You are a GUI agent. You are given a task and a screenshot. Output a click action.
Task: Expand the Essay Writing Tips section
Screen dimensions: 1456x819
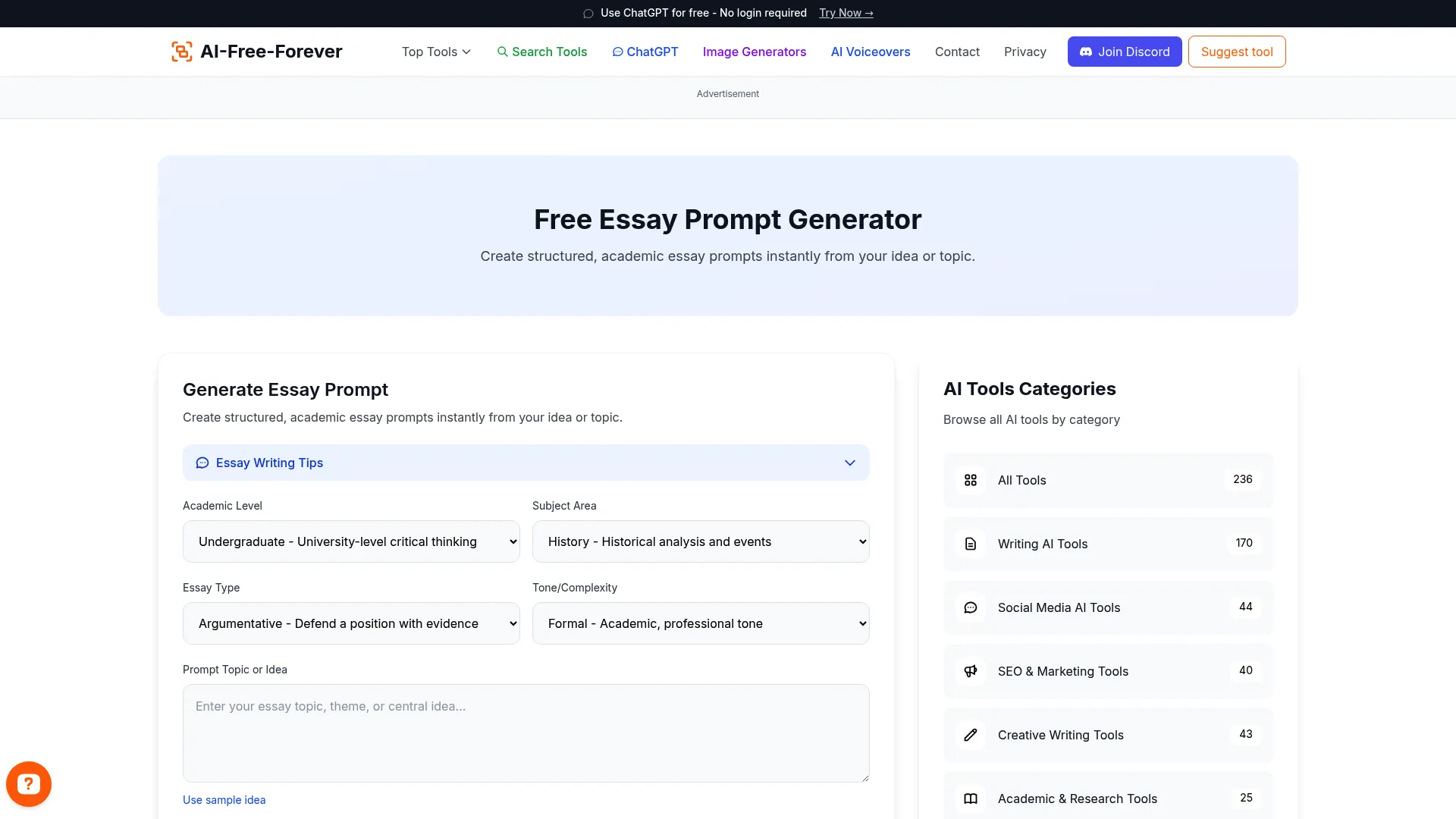(849, 463)
